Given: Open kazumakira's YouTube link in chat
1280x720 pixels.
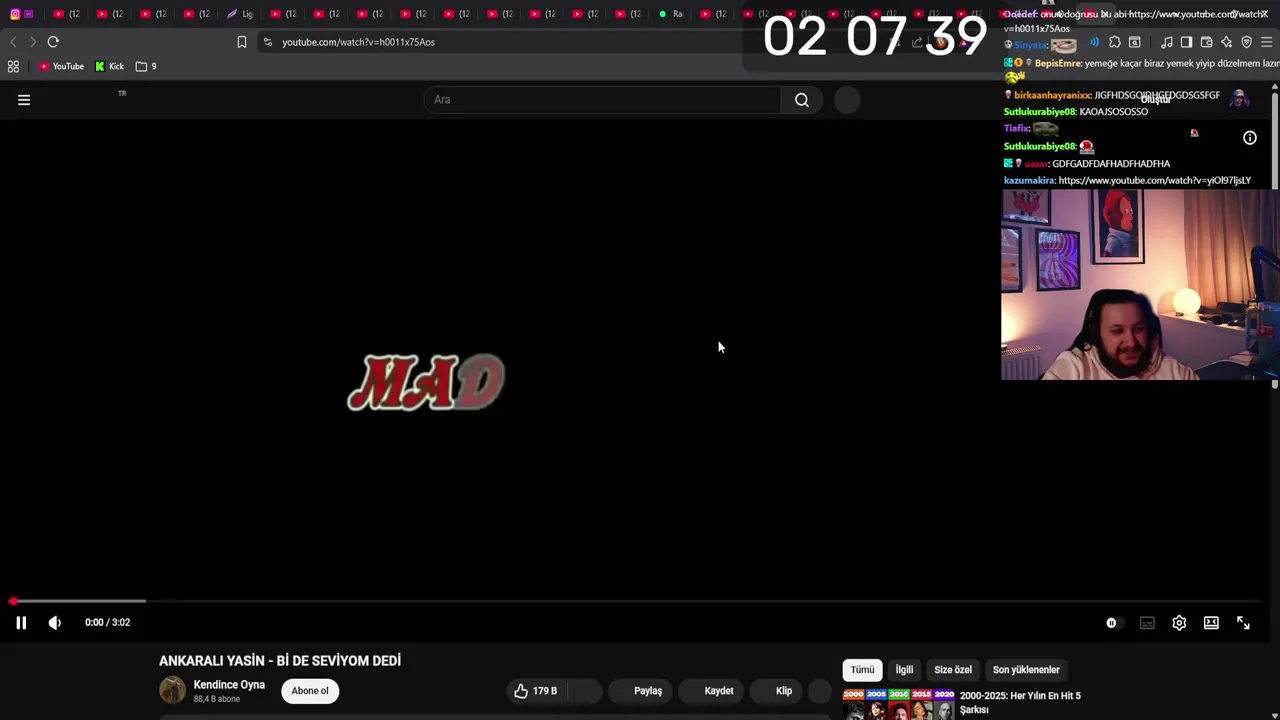Looking at the screenshot, I should (x=1154, y=181).
